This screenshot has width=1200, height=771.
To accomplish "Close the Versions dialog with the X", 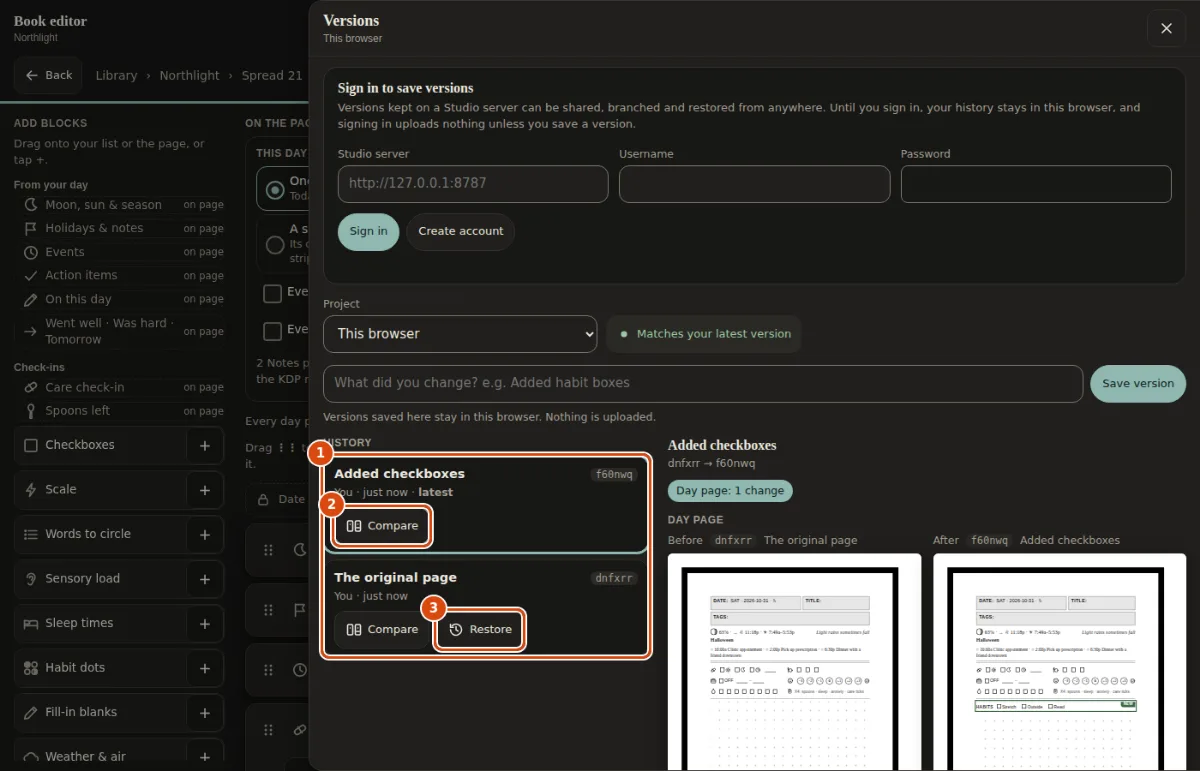I will (1166, 28).
